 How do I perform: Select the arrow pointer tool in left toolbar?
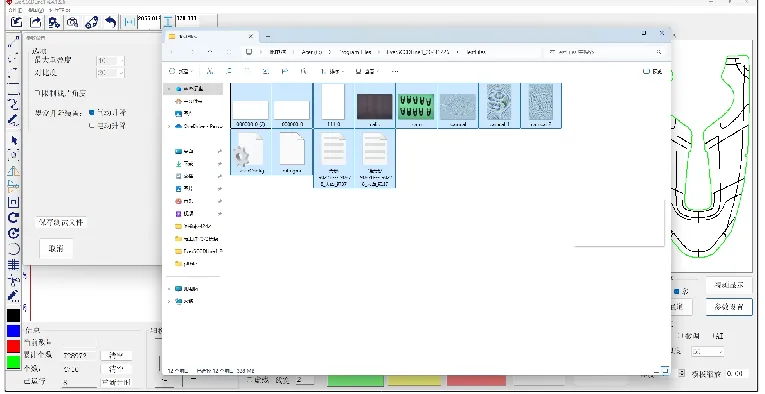tap(14, 140)
